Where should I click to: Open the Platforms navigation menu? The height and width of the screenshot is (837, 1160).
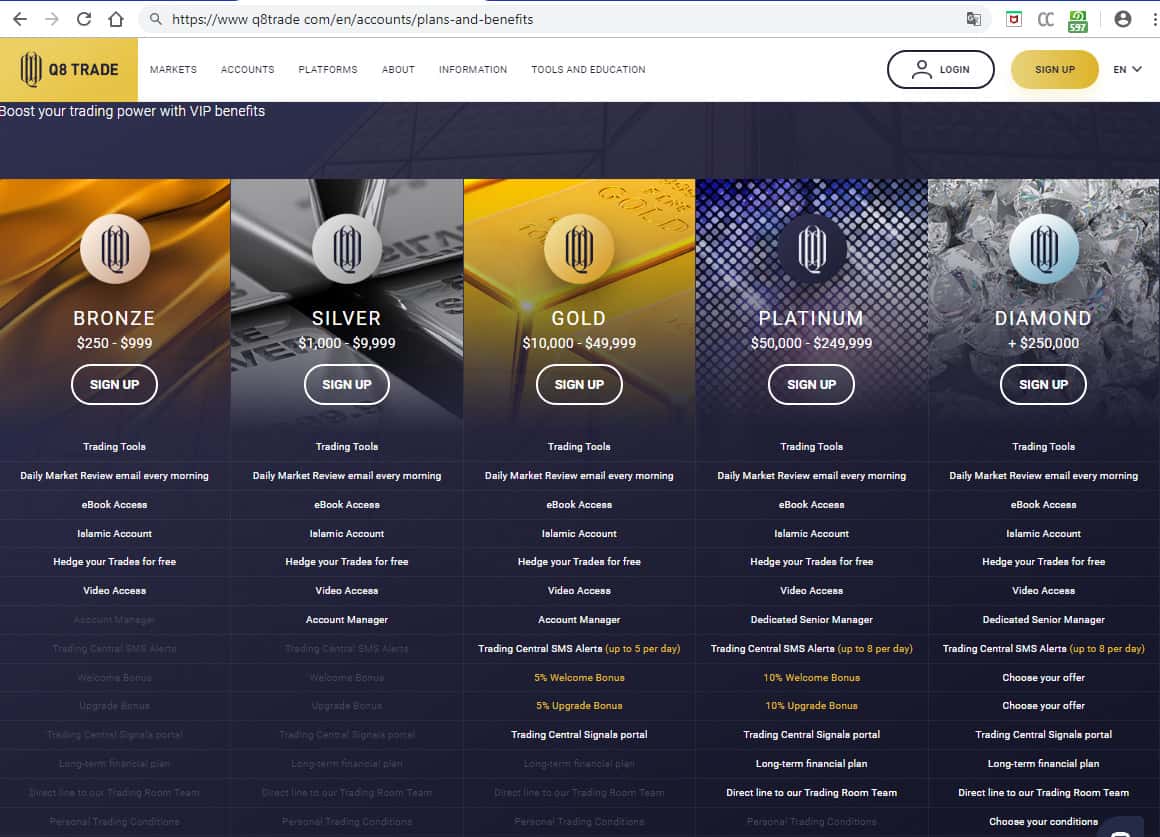click(x=327, y=70)
